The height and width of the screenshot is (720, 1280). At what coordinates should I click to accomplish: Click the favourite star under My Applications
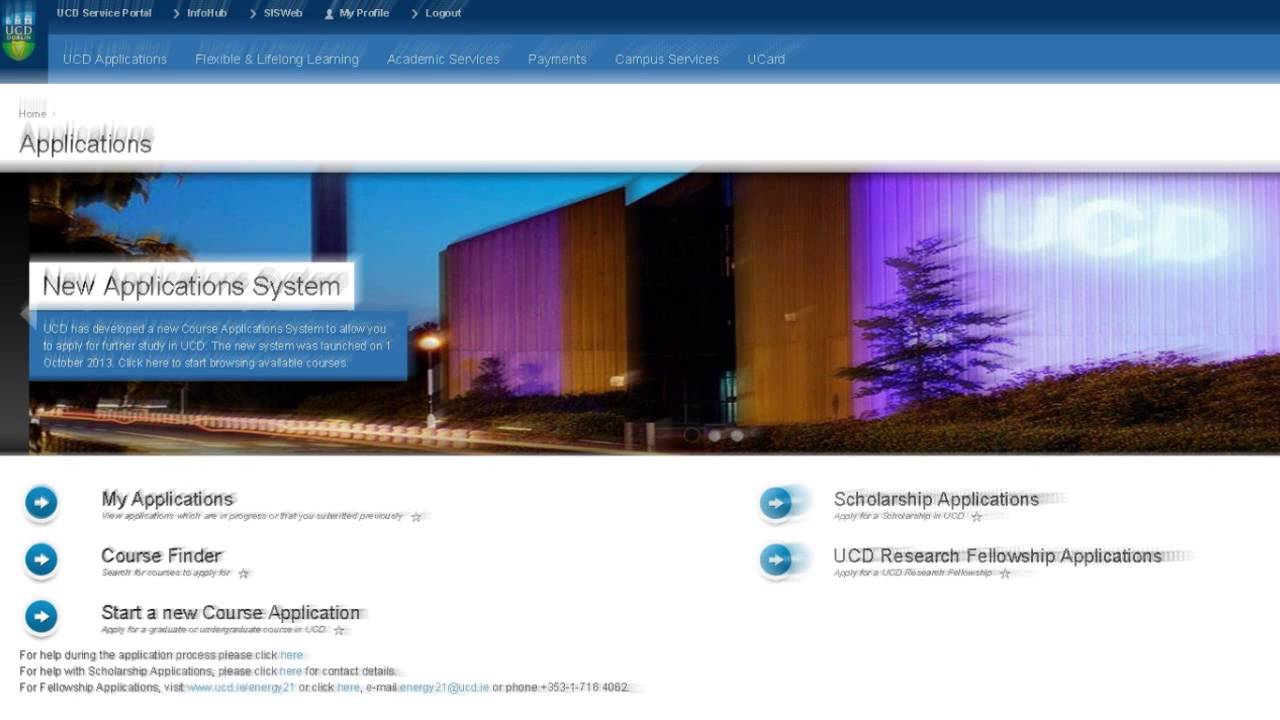coord(417,517)
